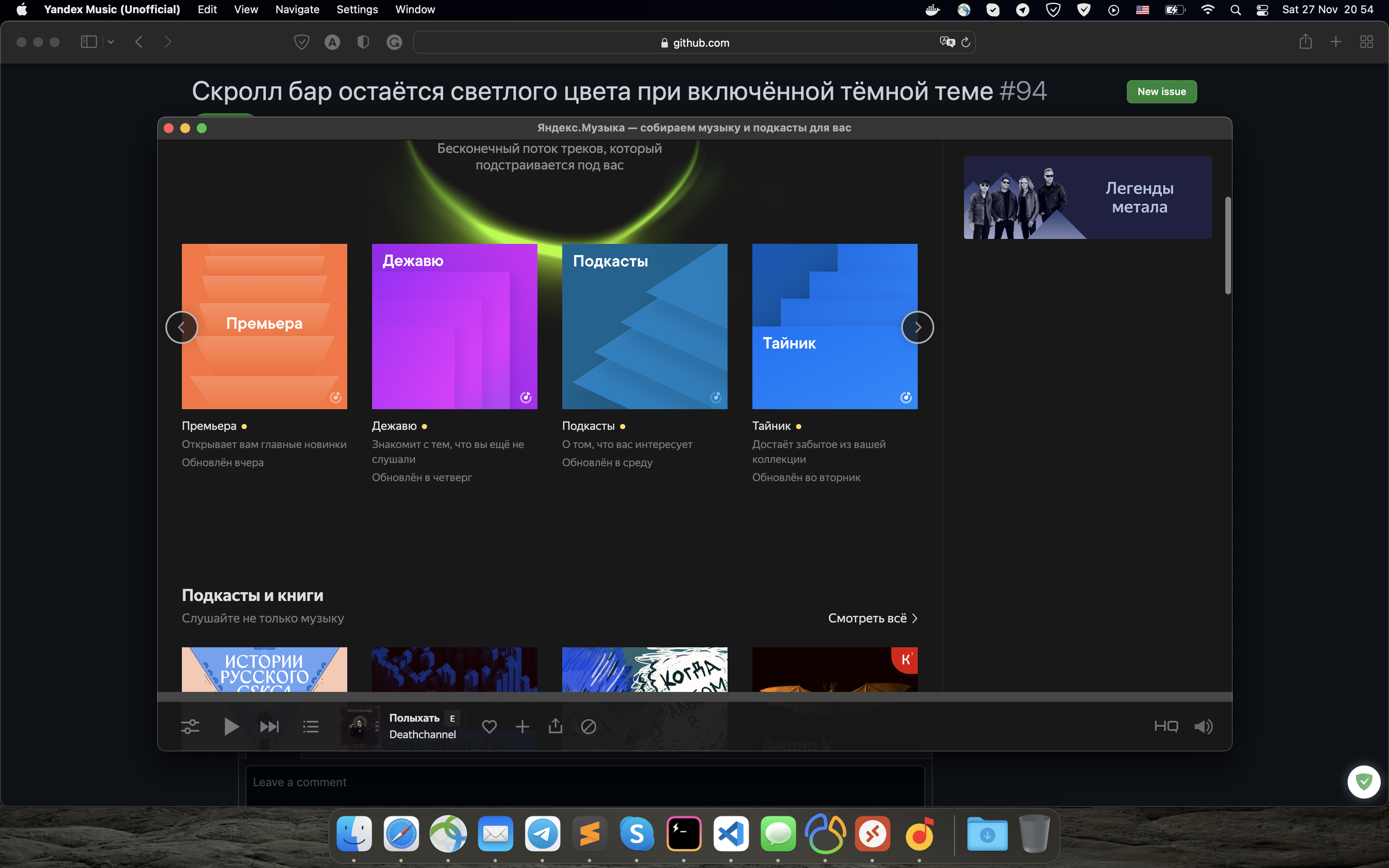Open playback settings with the equalizer icon
The height and width of the screenshot is (868, 1389).
(x=190, y=726)
